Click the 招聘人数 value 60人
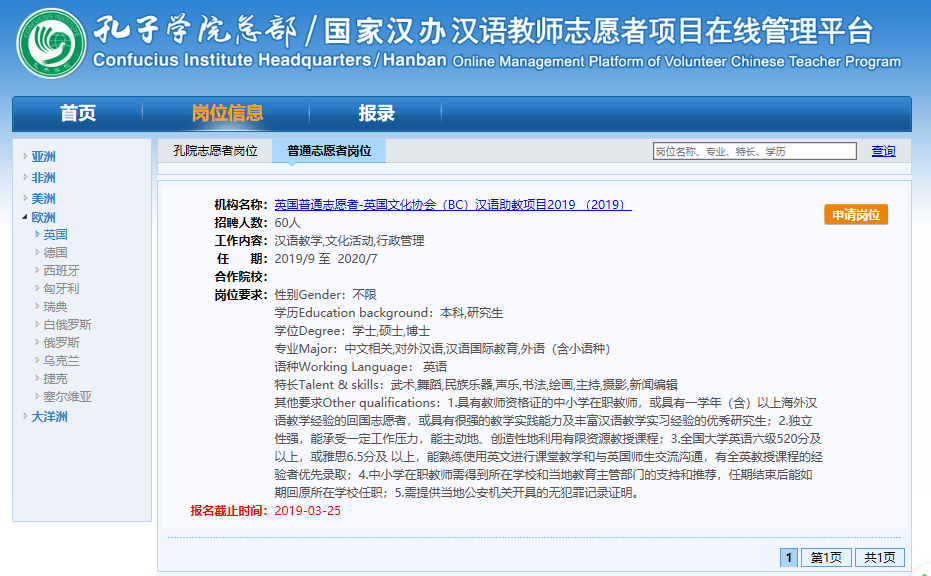The image size is (931, 576). tap(287, 223)
